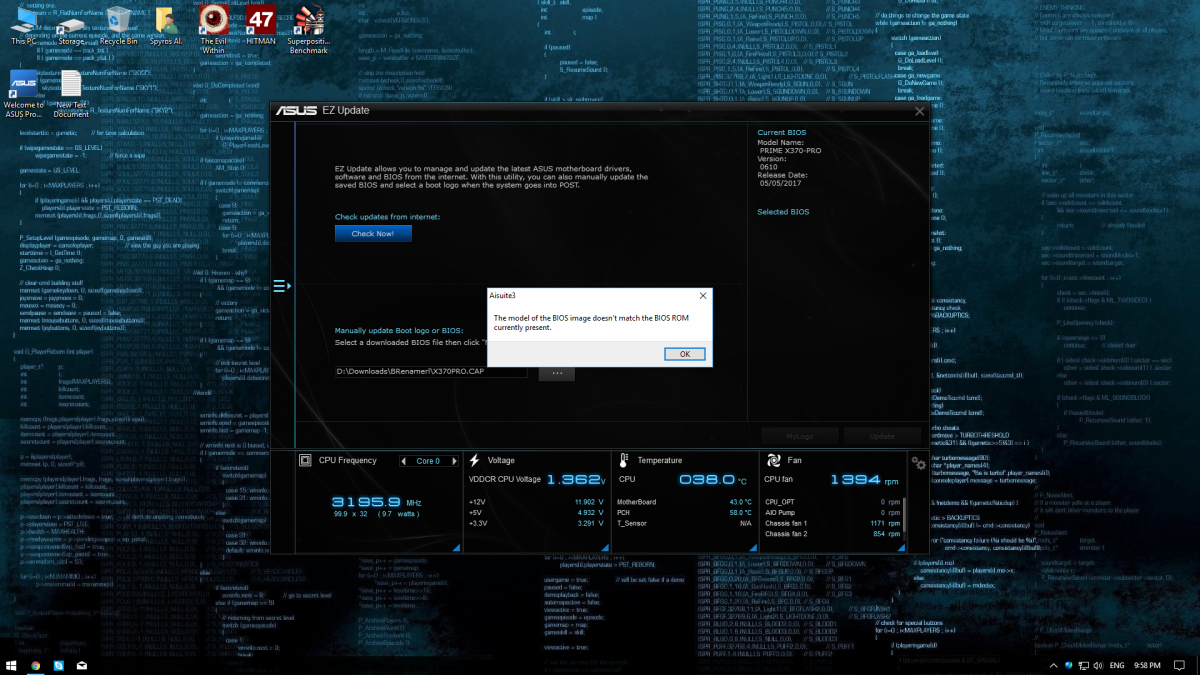Click the Temperature thermometer icon
The width and height of the screenshot is (1200, 675).
pos(624,461)
